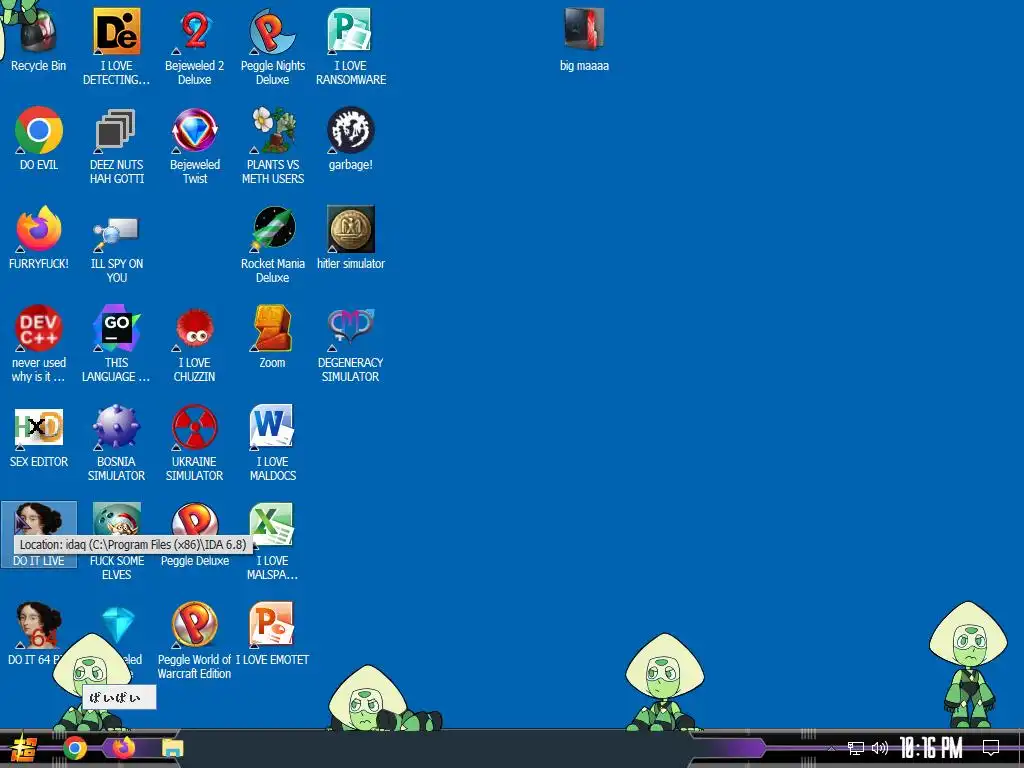This screenshot has width=1024, height=768.
Task: Launch Peggle Deluxe shortcut
Action: click(195, 534)
